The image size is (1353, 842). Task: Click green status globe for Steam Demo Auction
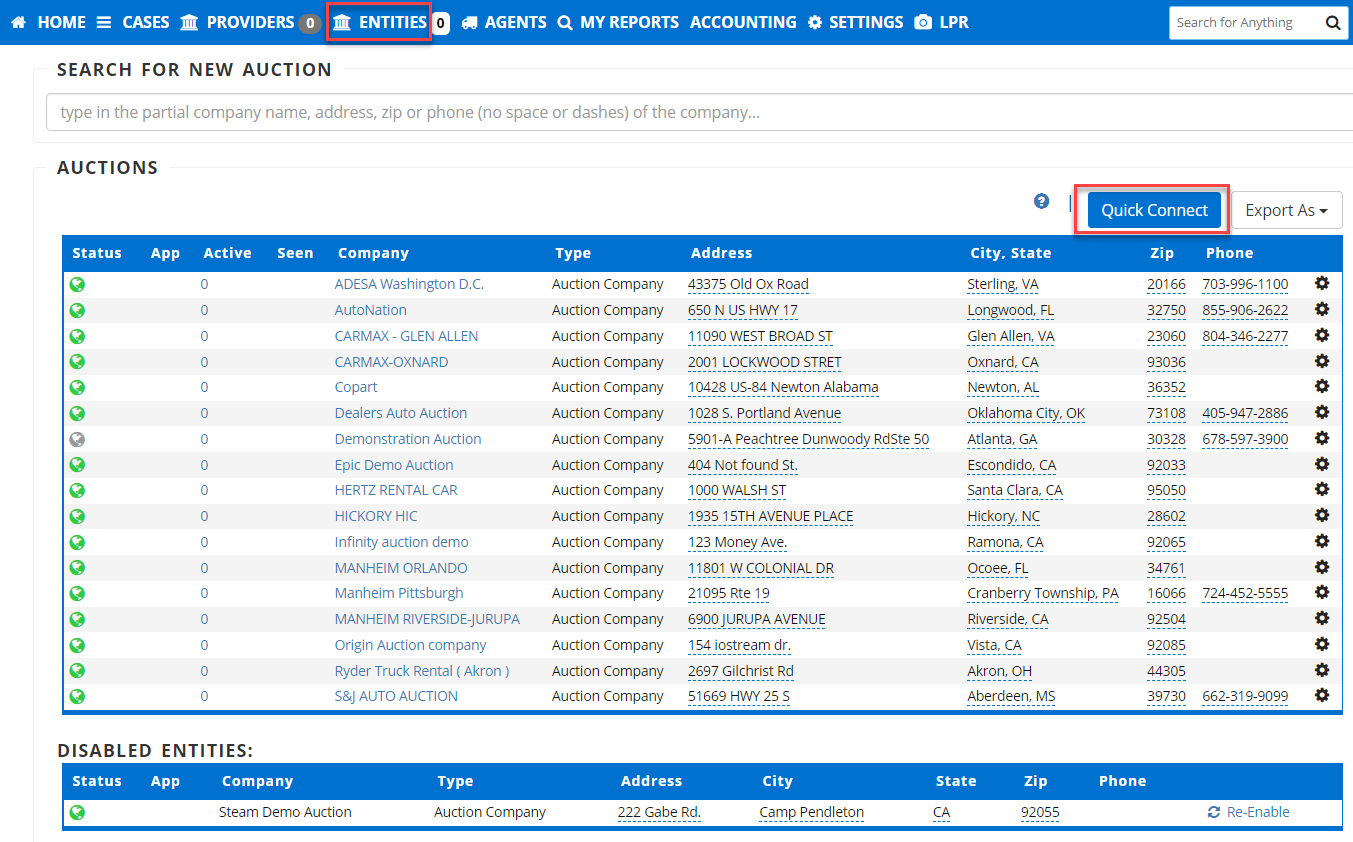point(77,812)
